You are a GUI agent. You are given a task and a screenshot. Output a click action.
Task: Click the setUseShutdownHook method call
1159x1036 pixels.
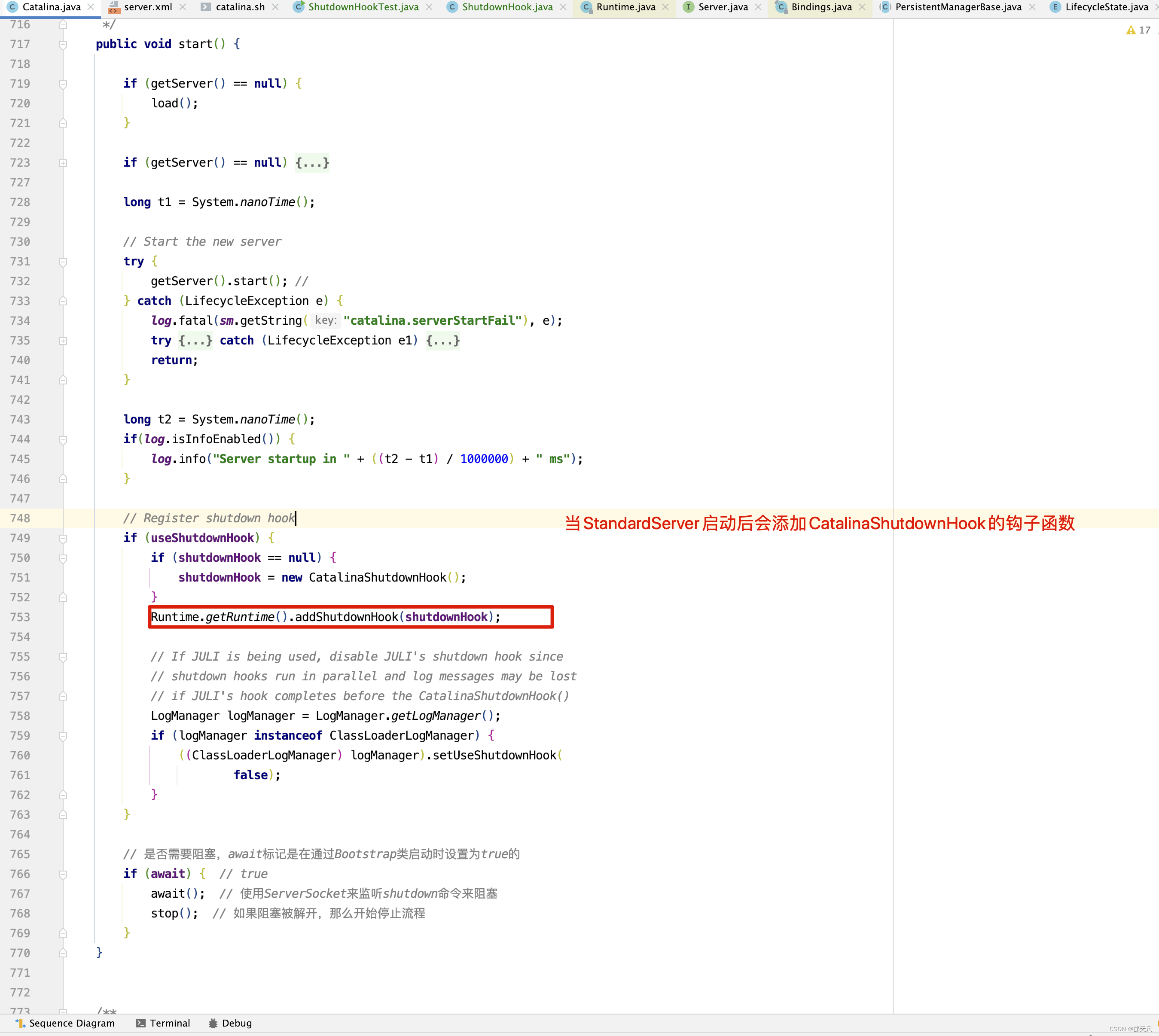coord(494,756)
